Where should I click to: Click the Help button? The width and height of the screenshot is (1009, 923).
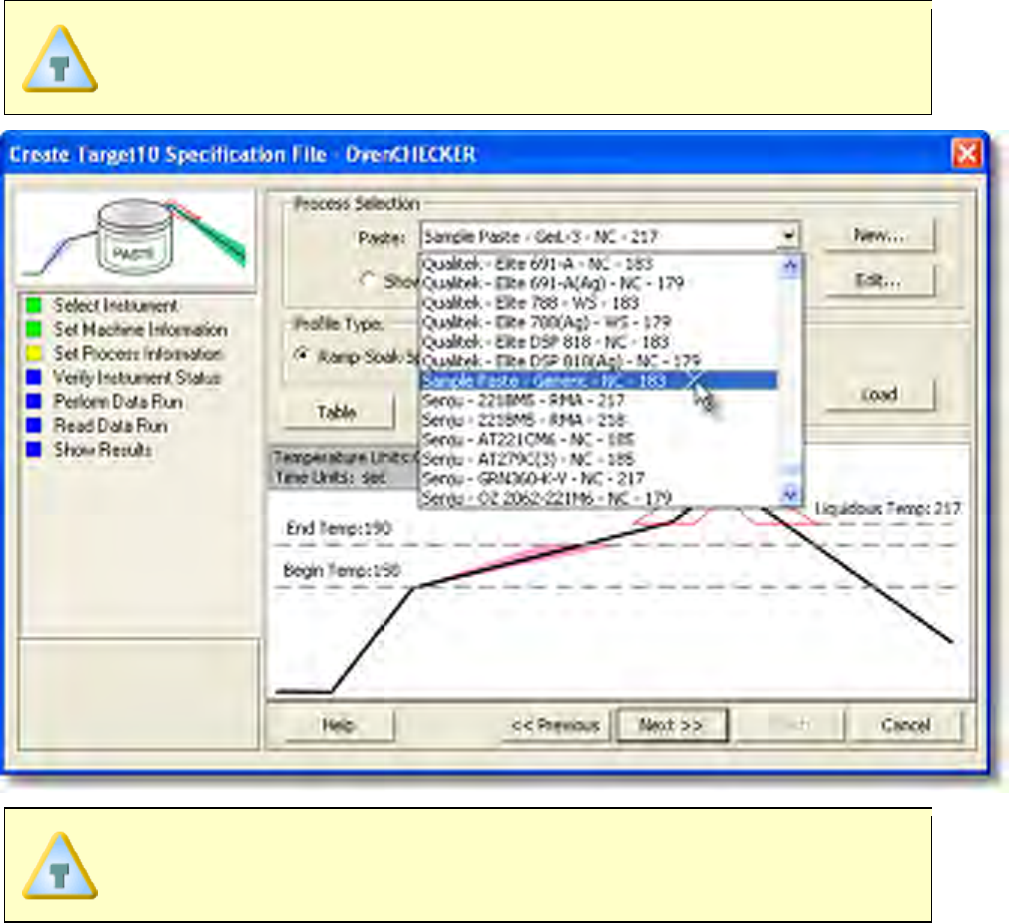pyautogui.click(x=338, y=725)
